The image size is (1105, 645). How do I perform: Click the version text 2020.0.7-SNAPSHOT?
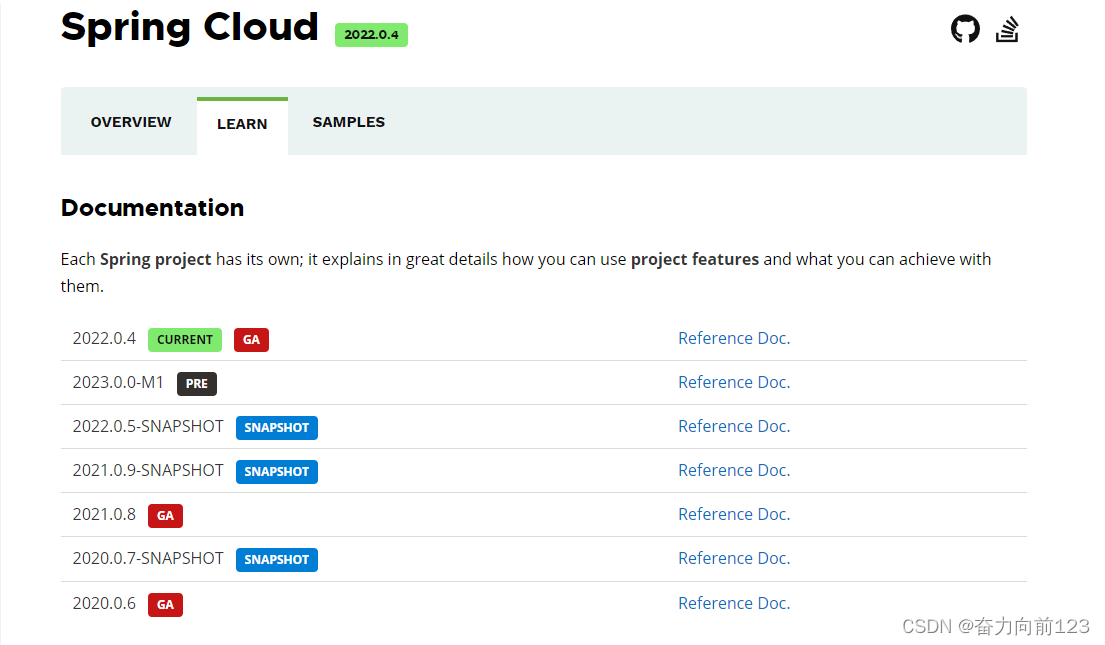pyautogui.click(x=148, y=558)
